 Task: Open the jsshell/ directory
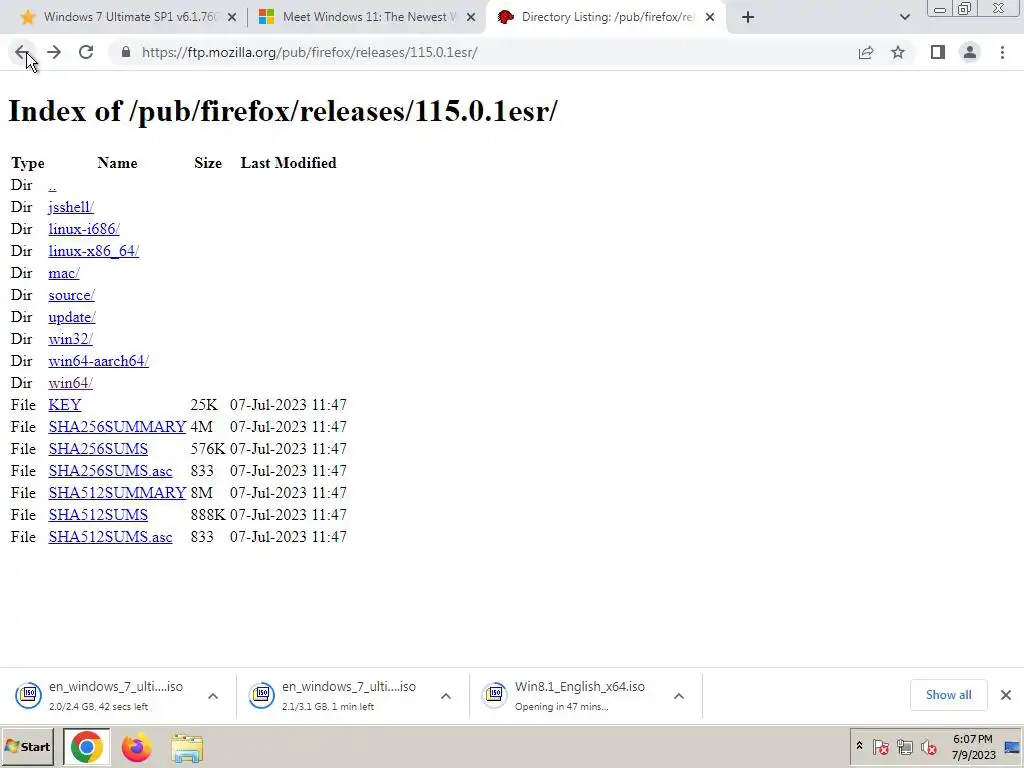71,207
